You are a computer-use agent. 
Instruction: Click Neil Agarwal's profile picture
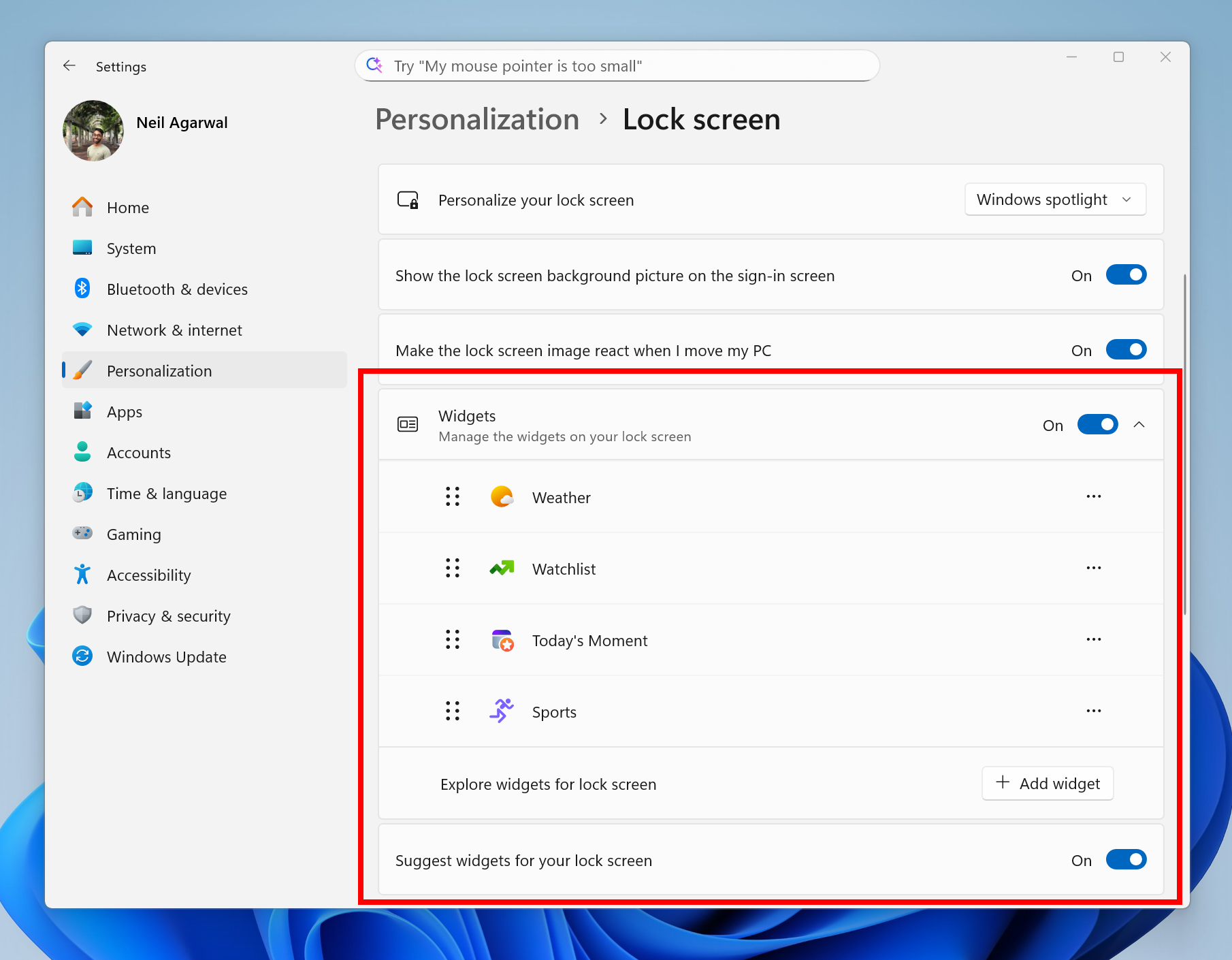(x=93, y=130)
